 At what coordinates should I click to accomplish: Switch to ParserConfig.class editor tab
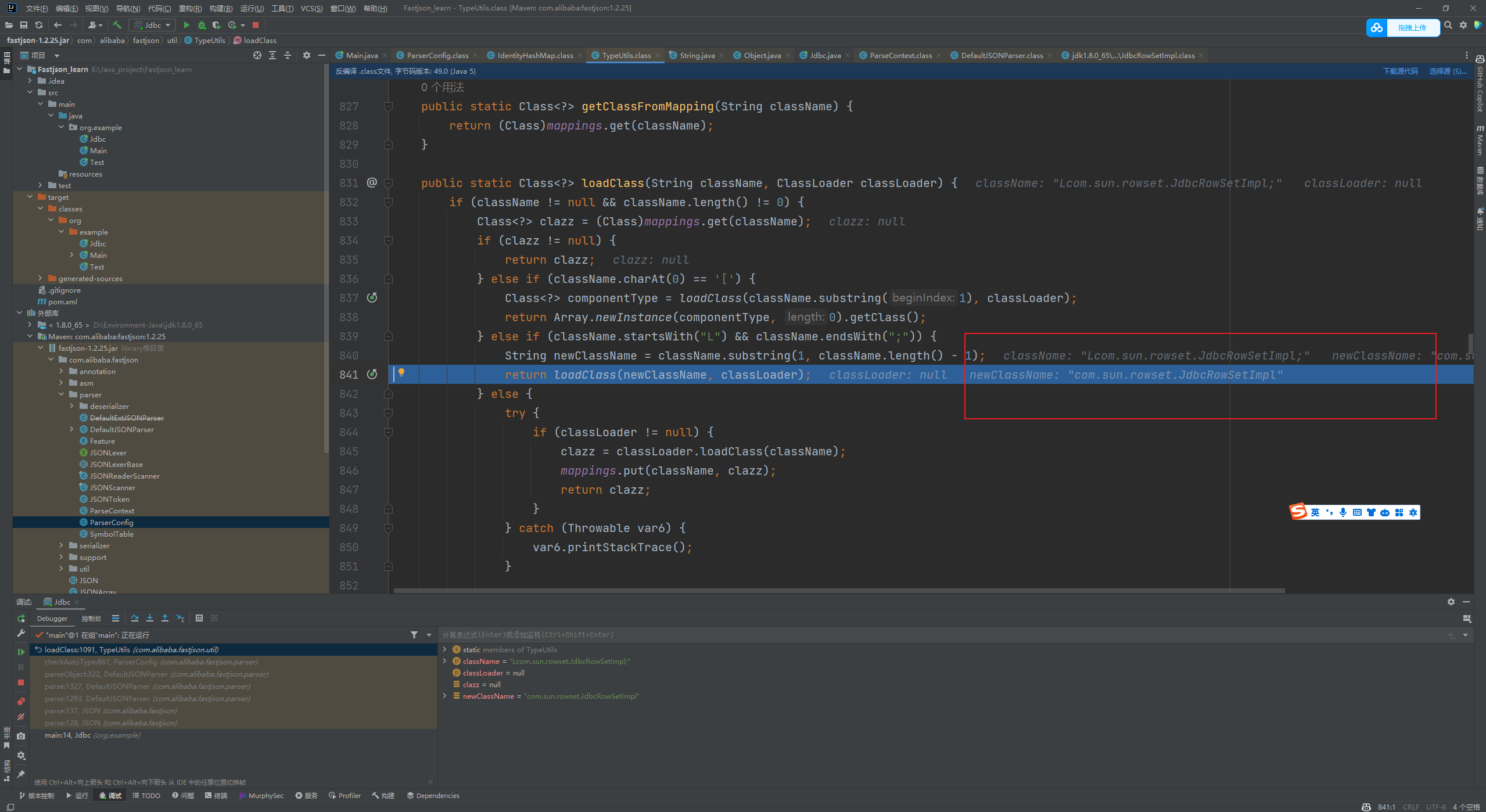(437, 55)
